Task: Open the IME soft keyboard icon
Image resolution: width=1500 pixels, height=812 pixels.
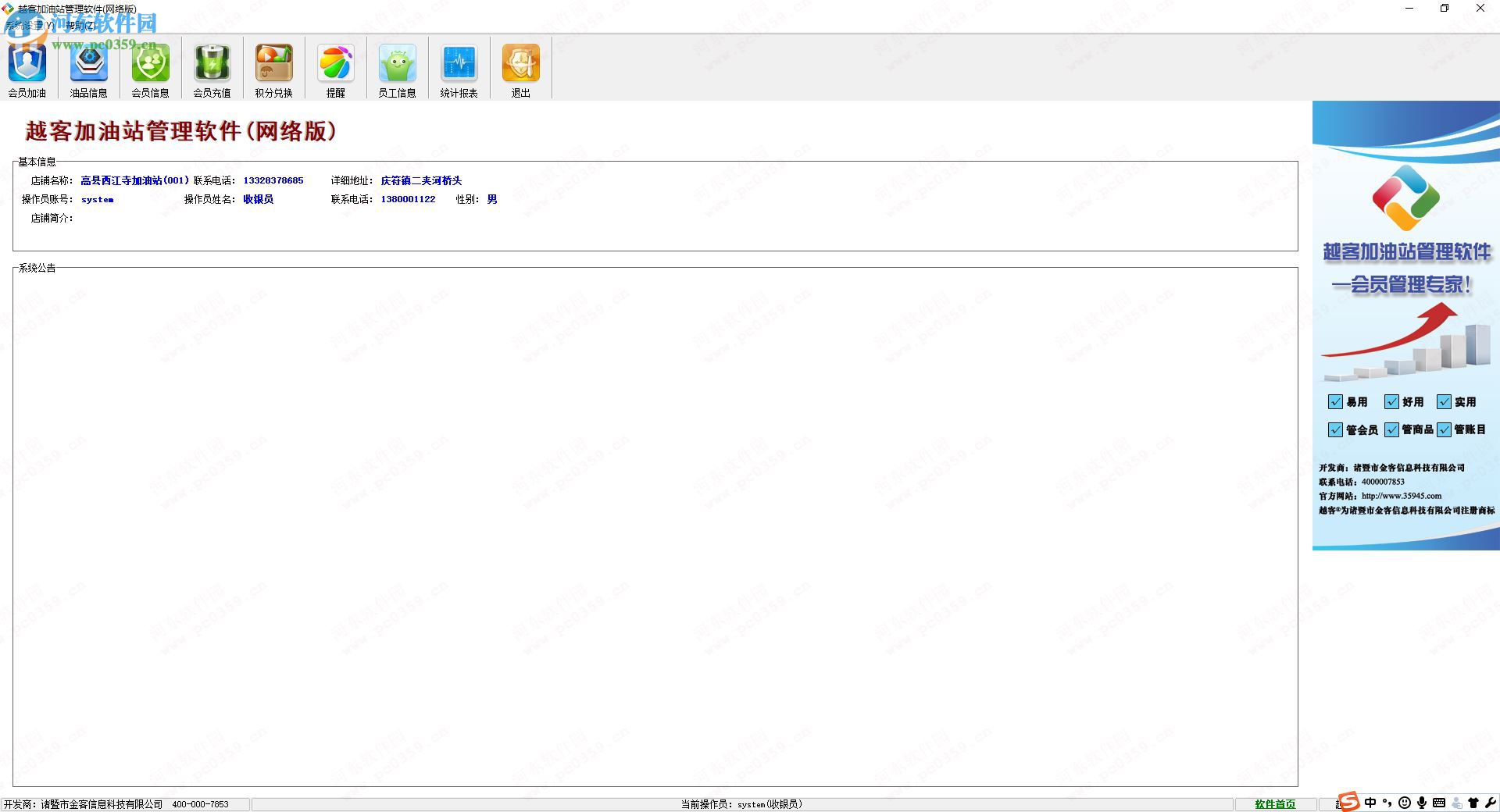Action: point(1439,803)
